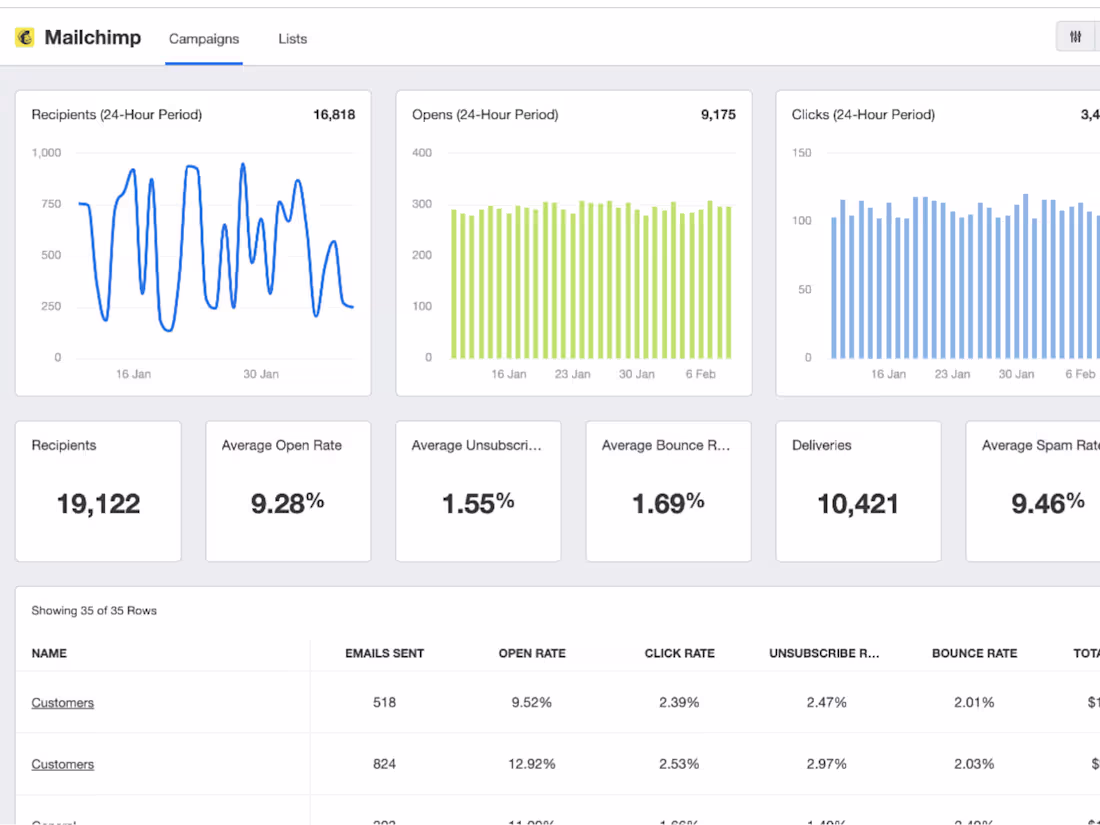Select the Average Open Rate stat card
This screenshot has height=825, width=1100.
tap(288, 491)
